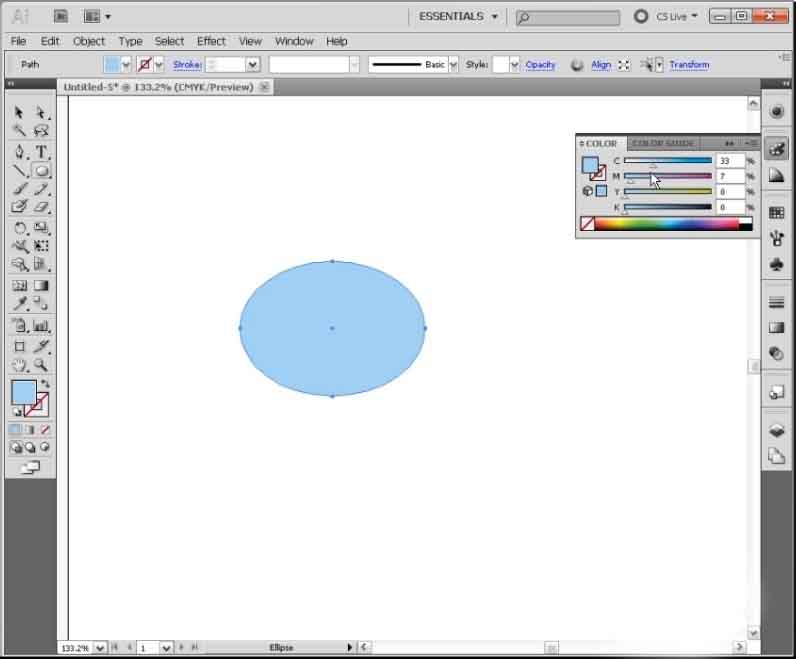The width and height of the screenshot is (796, 659).
Task: Set color mode to None in toolbox
Action: pyautogui.click(x=45, y=430)
